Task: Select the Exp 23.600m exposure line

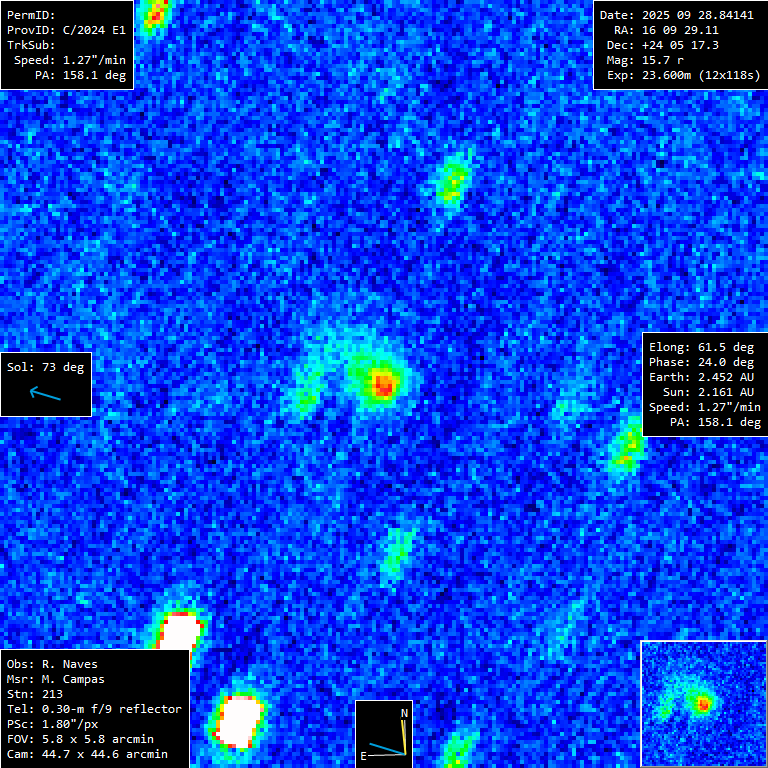Action: click(678, 75)
